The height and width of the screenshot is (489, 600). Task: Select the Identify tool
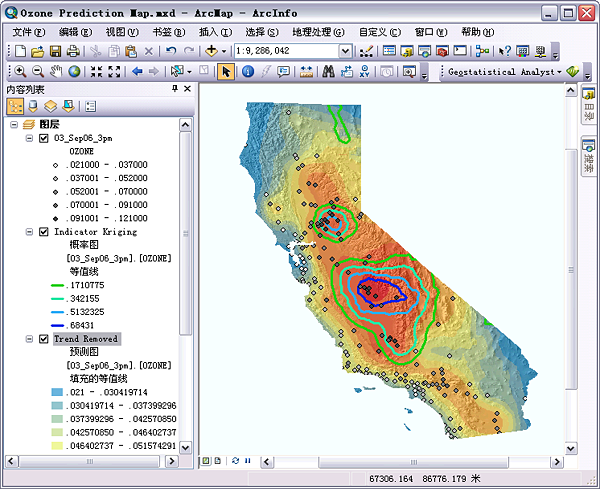point(248,72)
